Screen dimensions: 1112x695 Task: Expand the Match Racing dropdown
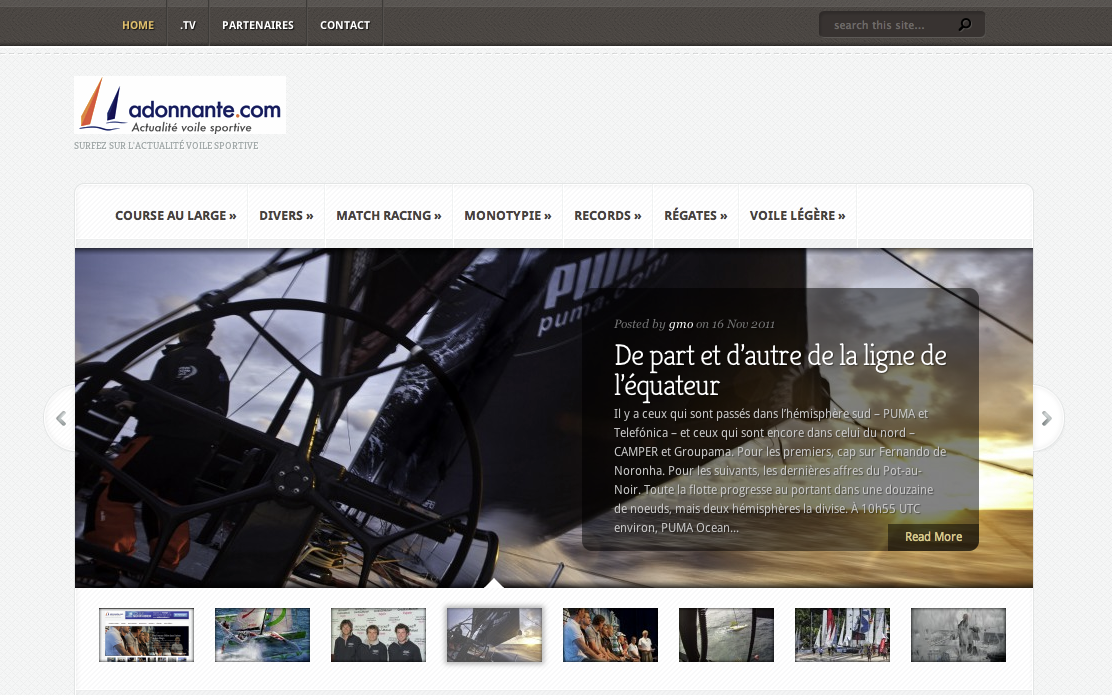coord(388,215)
